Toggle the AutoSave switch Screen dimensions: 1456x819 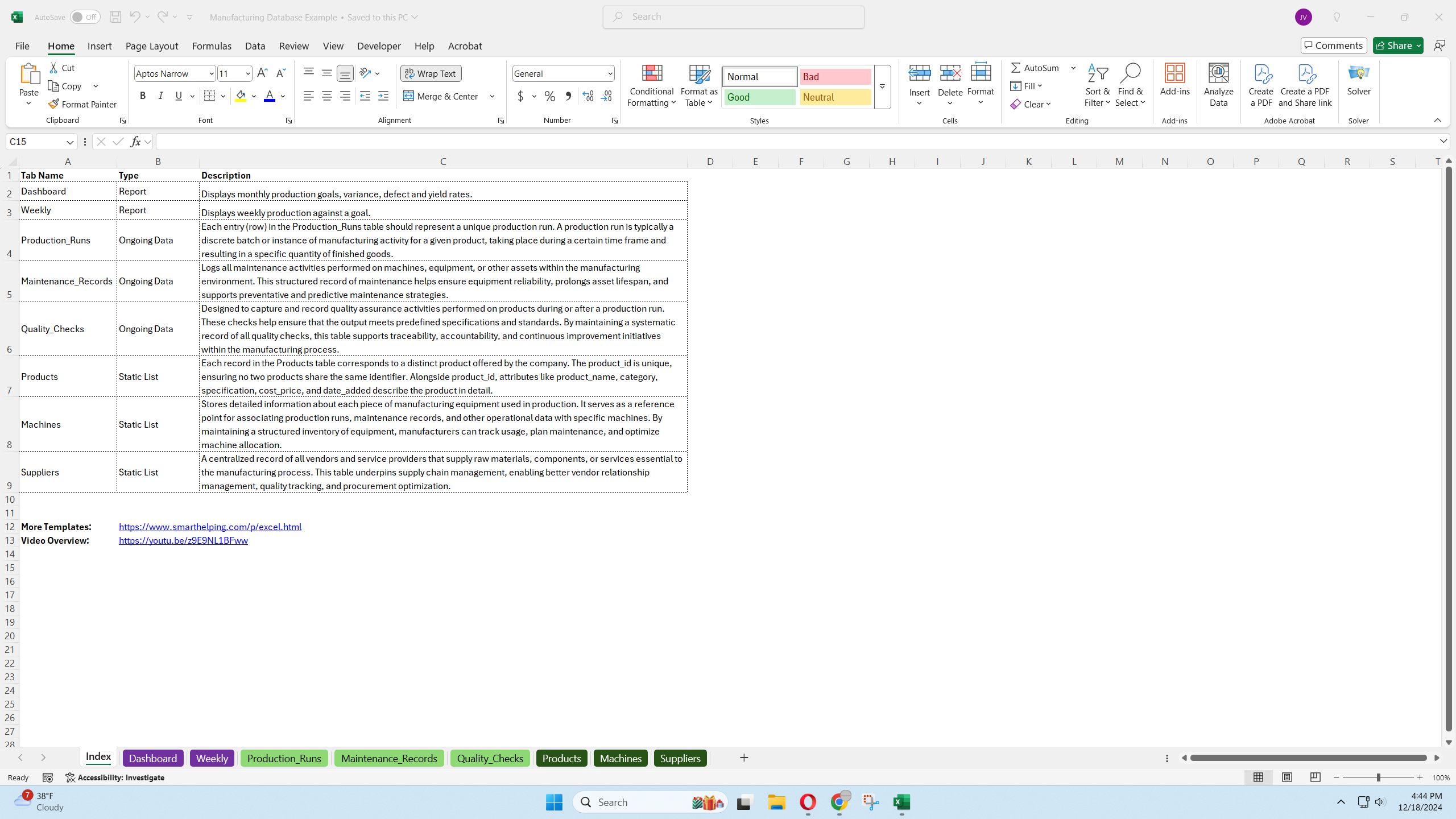[85, 17]
